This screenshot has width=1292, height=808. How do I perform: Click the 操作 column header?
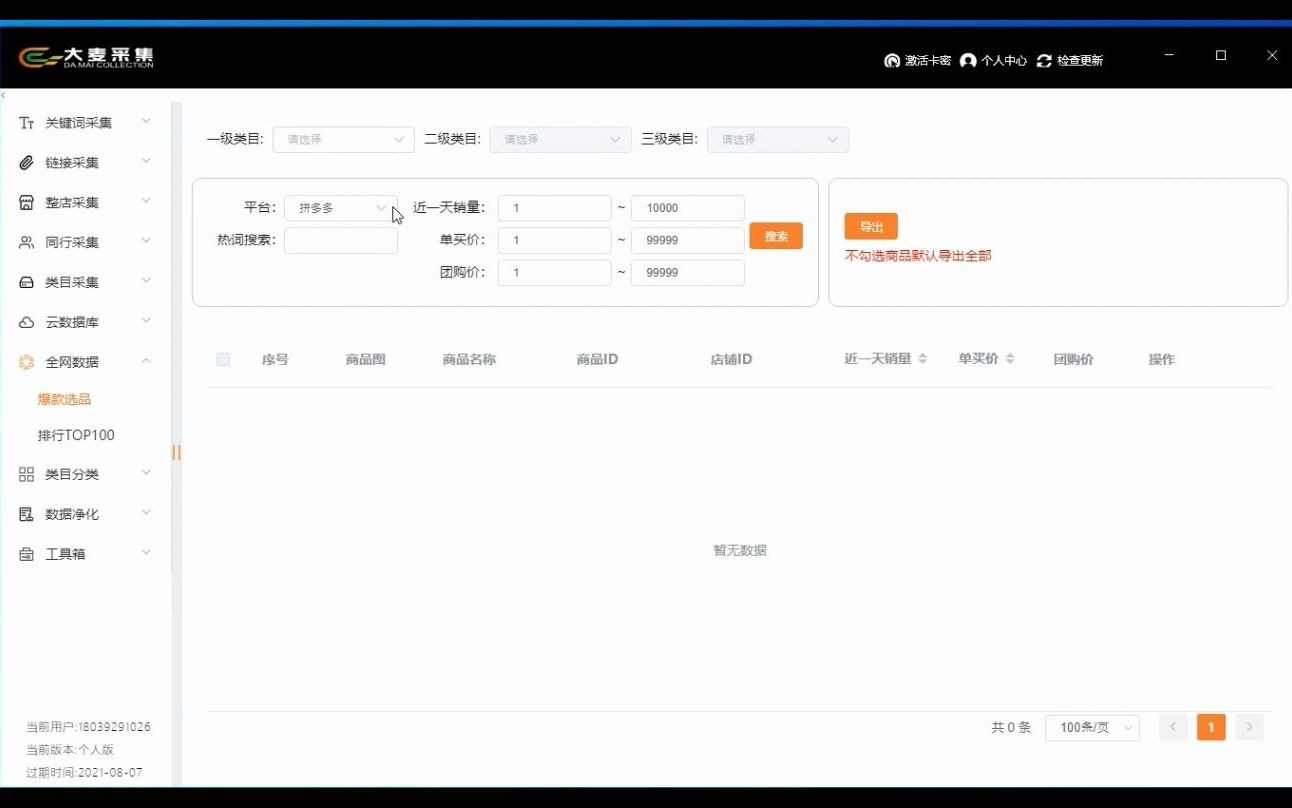pos(1161,359)
